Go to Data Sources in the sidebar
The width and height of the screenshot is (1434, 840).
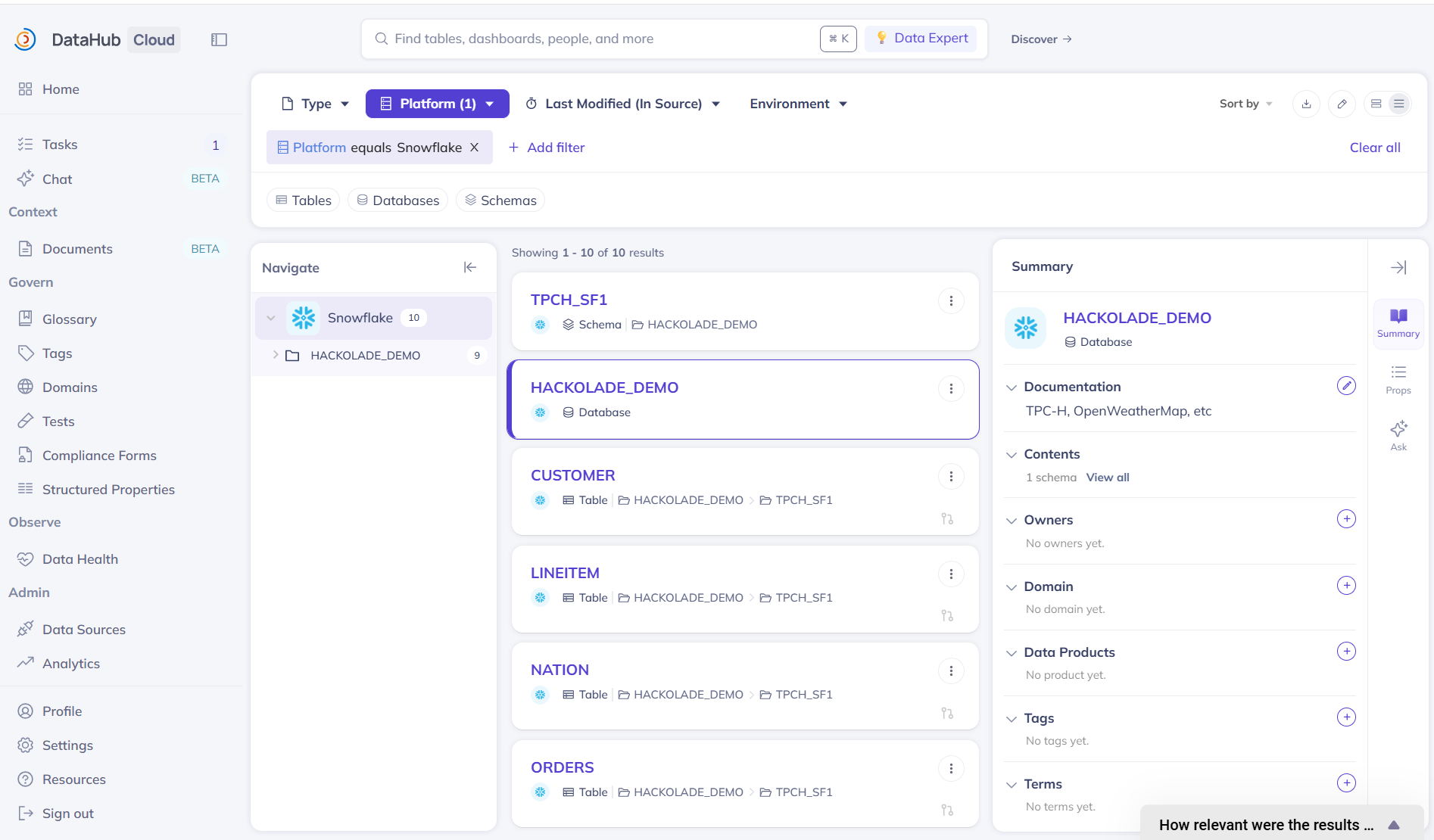83,630
